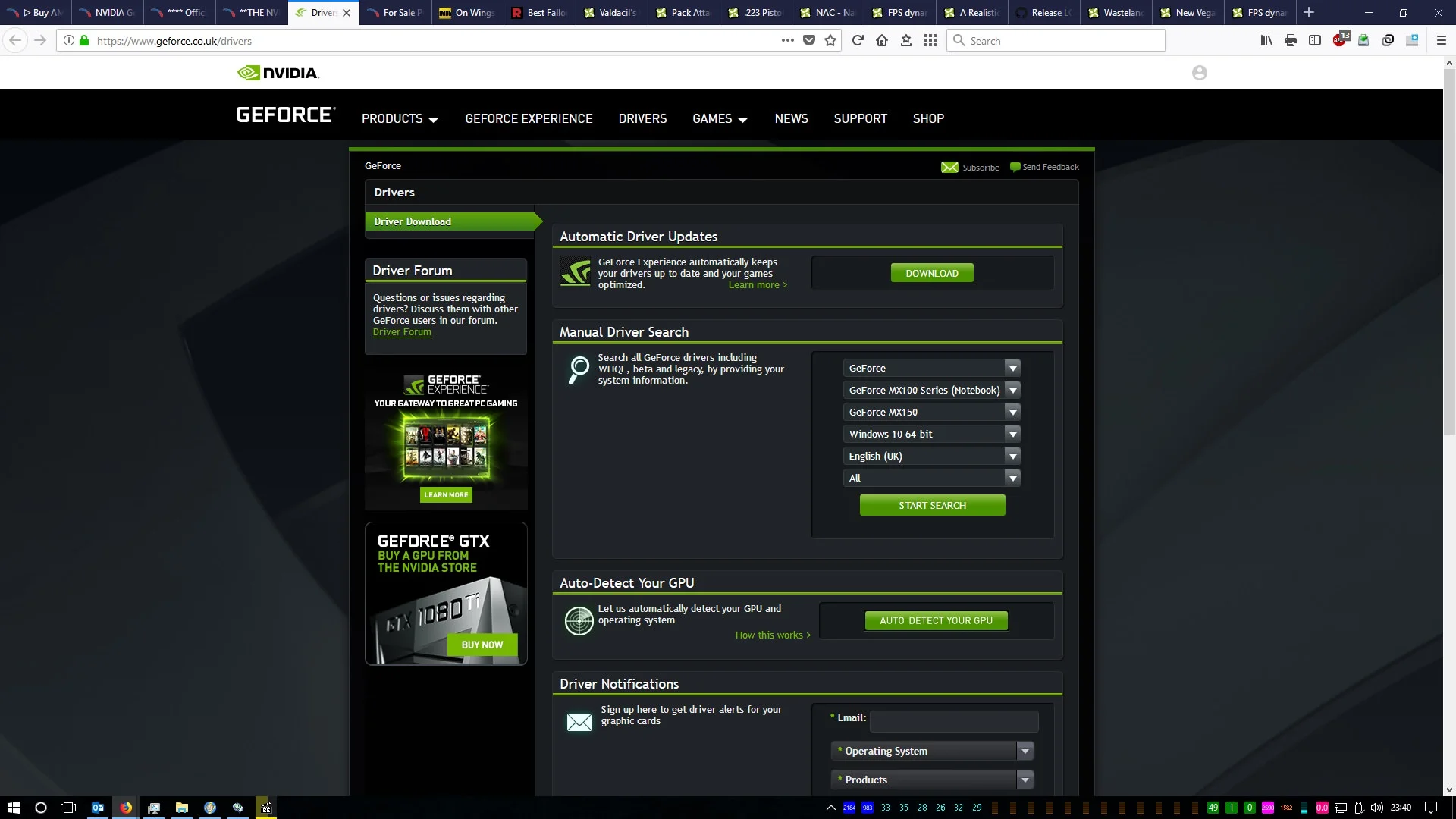
Task: Click the NVIDIA logo
Action: pyautogui.click(x=278, y=73)
